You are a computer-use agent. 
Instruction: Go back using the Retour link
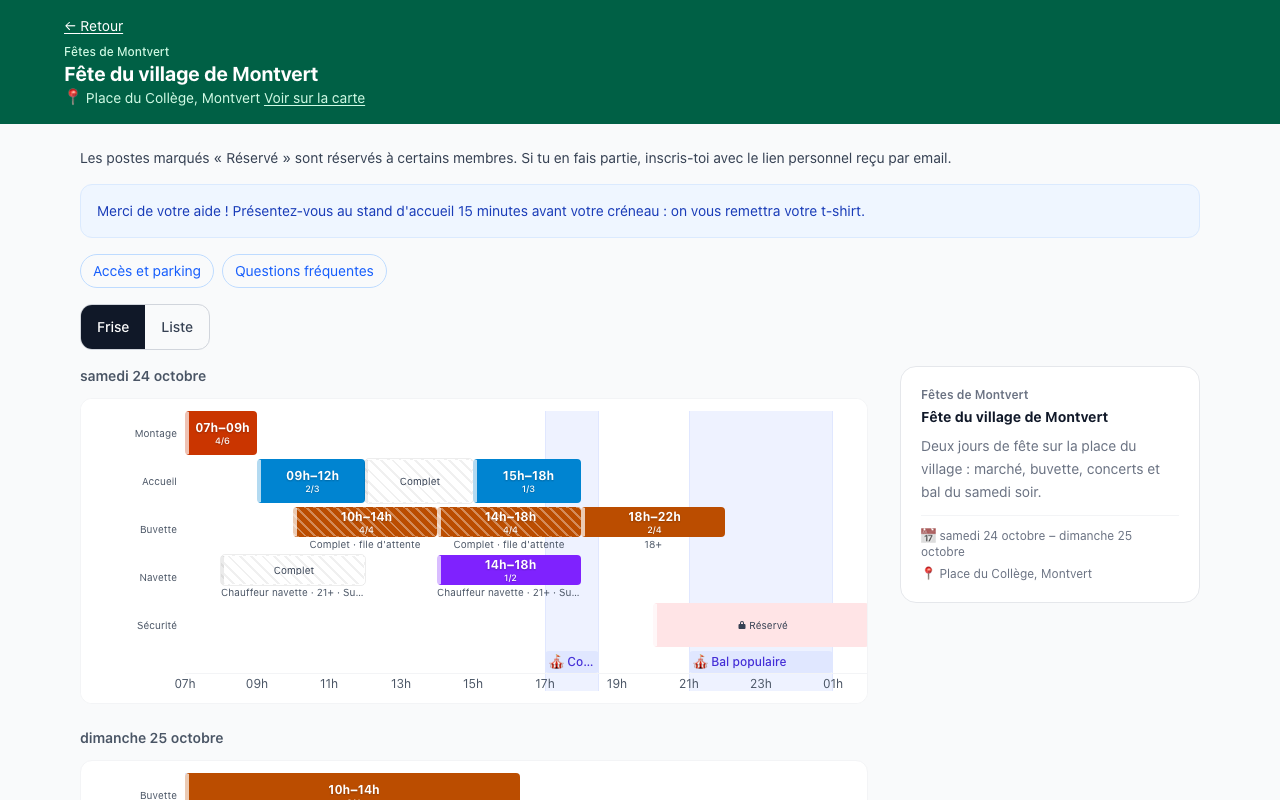click(93, 26)
